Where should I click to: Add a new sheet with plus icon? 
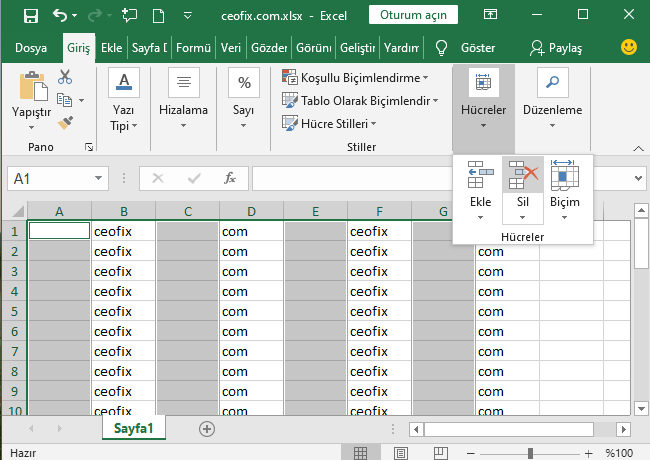point(207,429)
